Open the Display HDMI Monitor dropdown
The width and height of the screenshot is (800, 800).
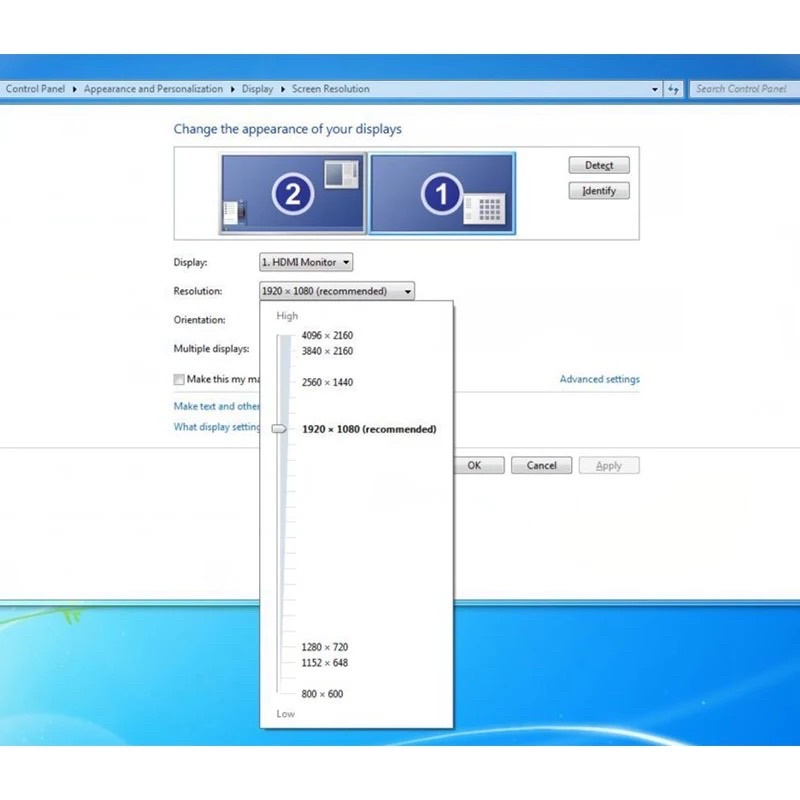tap(306, 262)
